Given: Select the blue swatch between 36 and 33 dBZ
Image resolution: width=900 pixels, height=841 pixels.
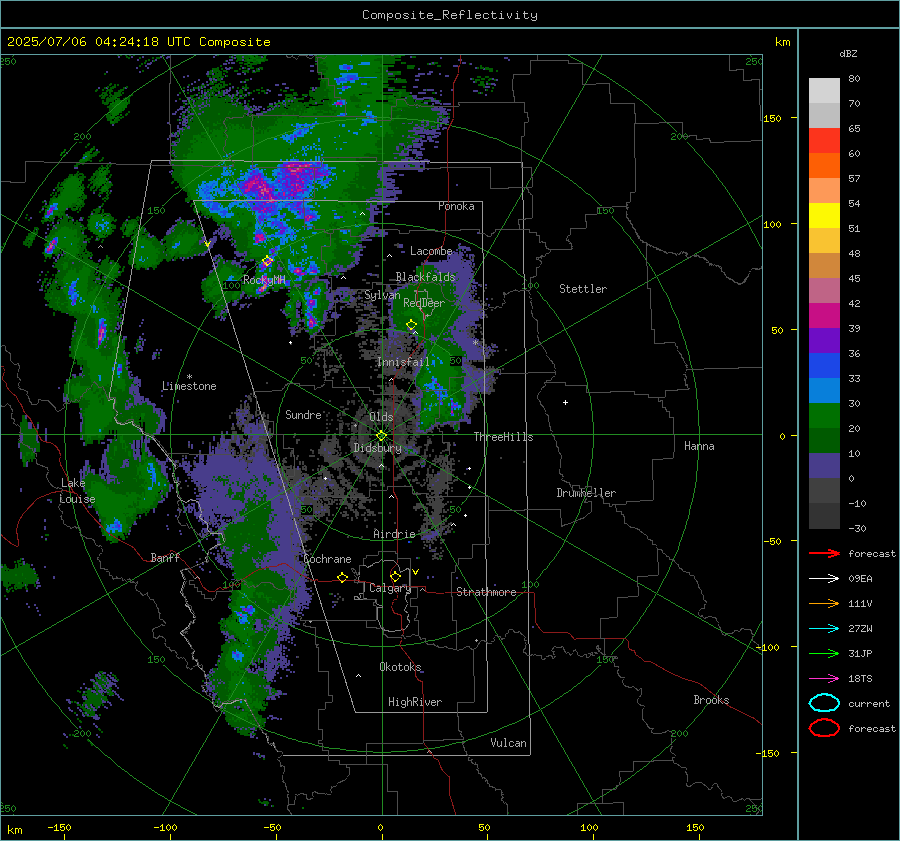Looking at the screenshot, I should (824, 366).
